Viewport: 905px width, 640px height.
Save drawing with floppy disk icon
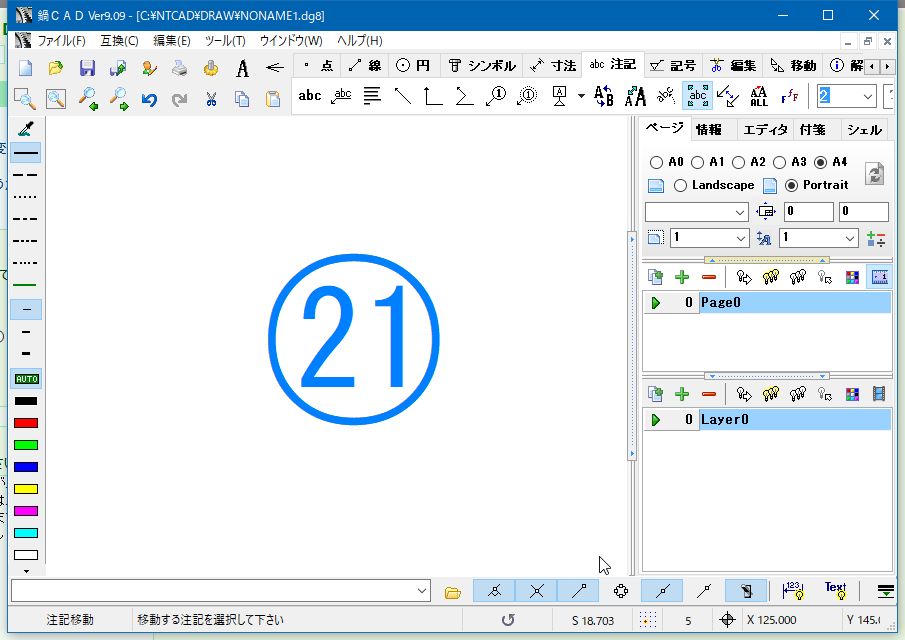click(87, 68)
